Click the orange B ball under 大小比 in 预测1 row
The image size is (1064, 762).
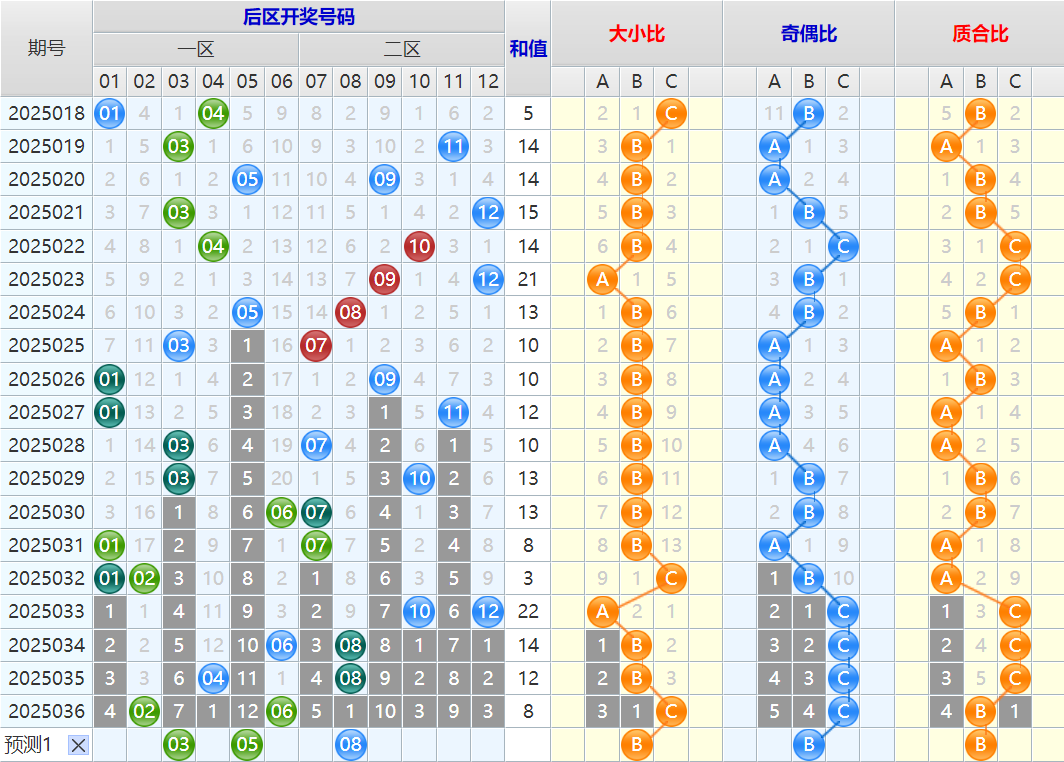pyautogui.click(x=636, y=744)
